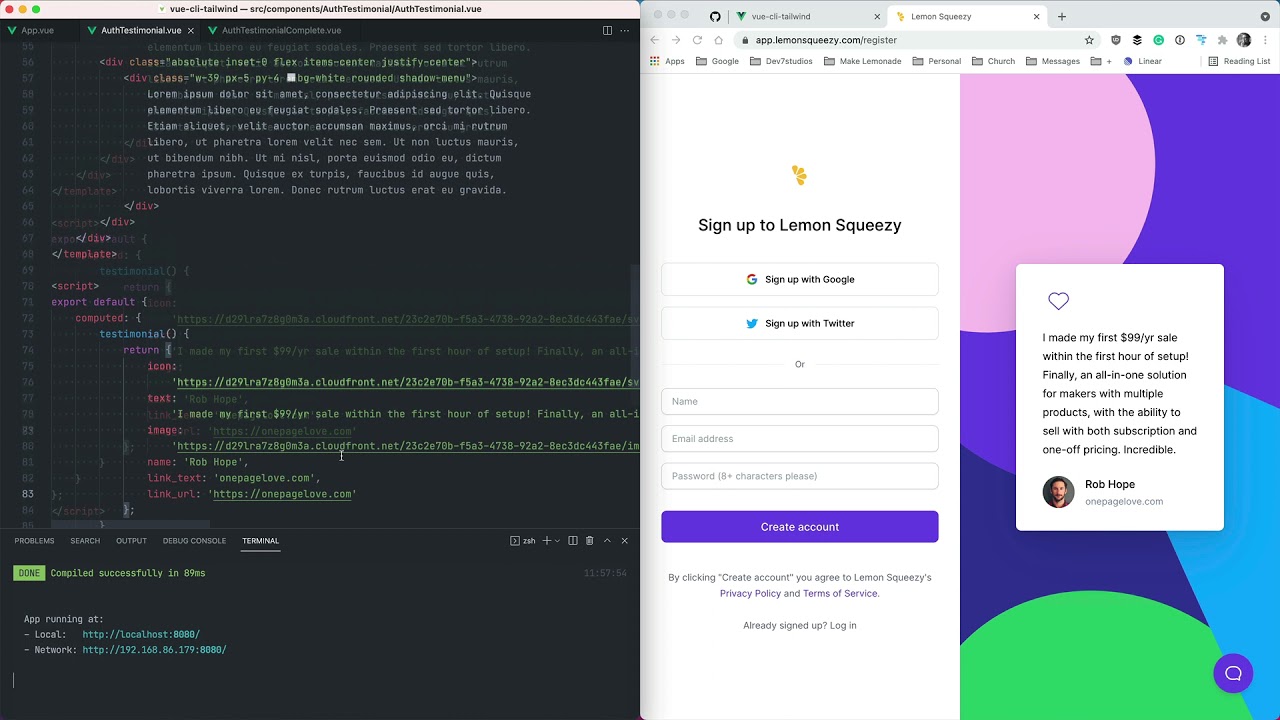Open the Tailwind extension icon in toolbar
Viewport: 1280px width, 720px height.
pyautogui.click(x=1201, y=40)
